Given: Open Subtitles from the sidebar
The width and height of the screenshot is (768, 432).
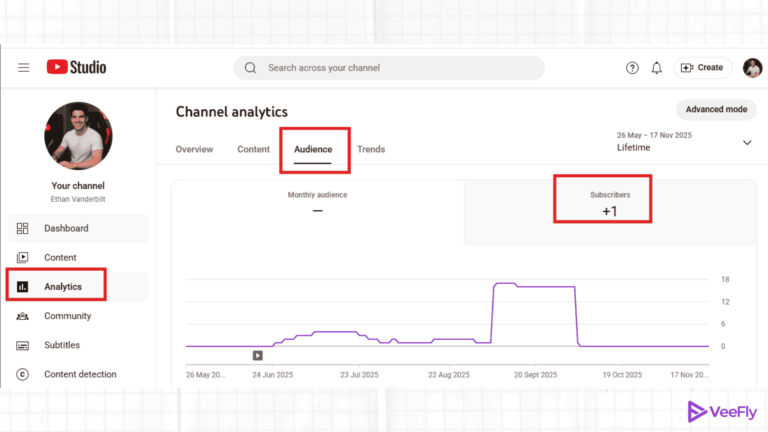Looking at the screenshot, I should 62,345.
